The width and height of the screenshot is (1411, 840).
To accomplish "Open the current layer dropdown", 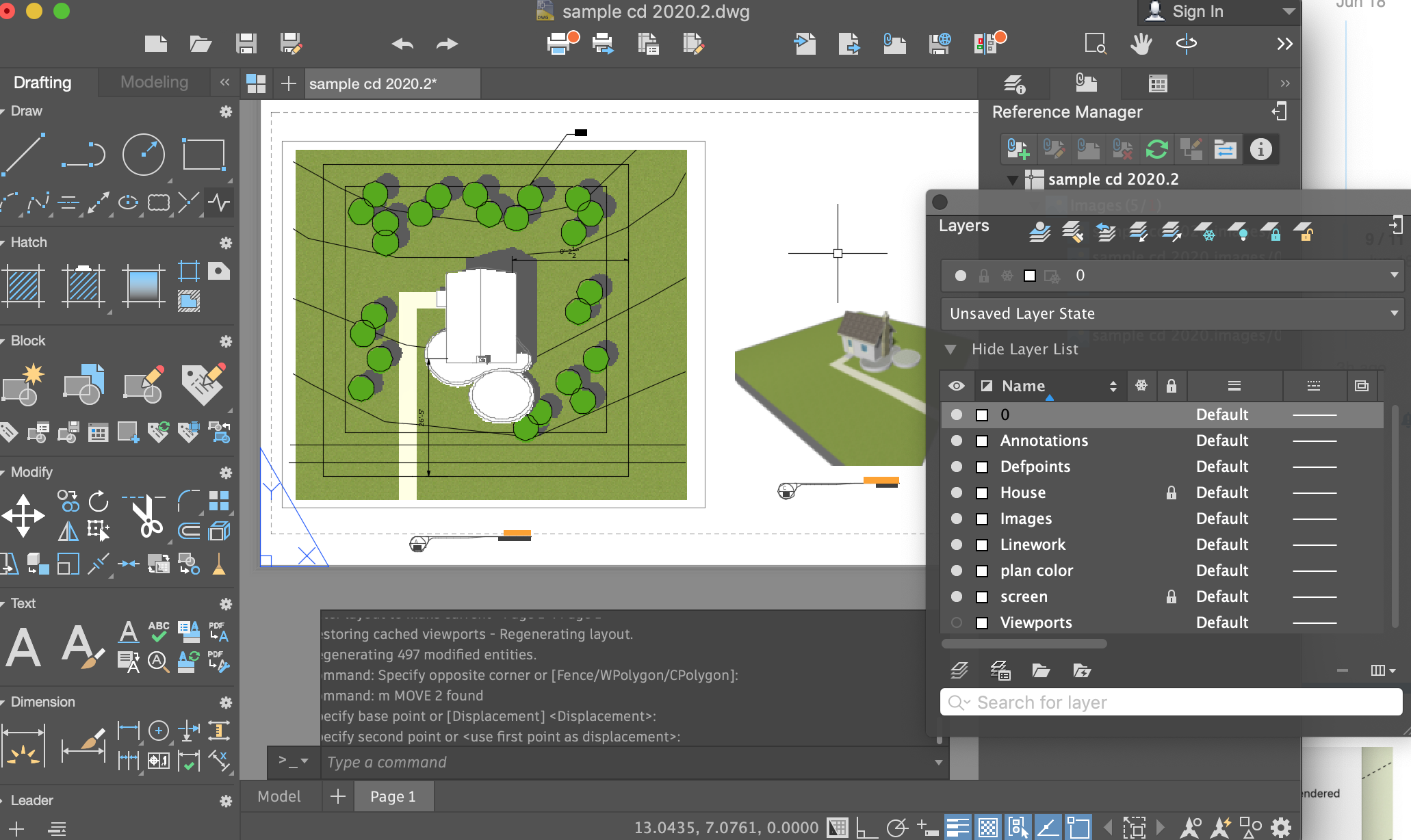I will (x=1172, y=276).
